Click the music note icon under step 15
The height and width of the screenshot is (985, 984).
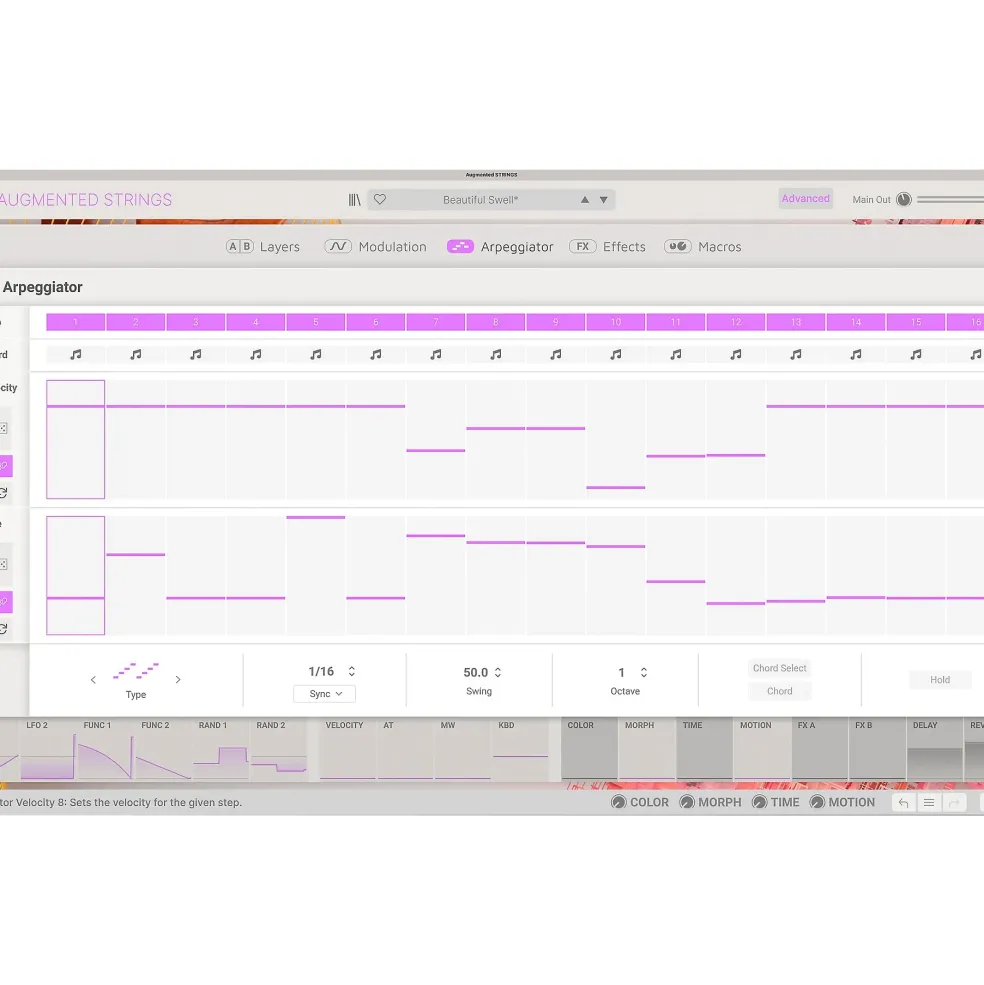[916, 354]
